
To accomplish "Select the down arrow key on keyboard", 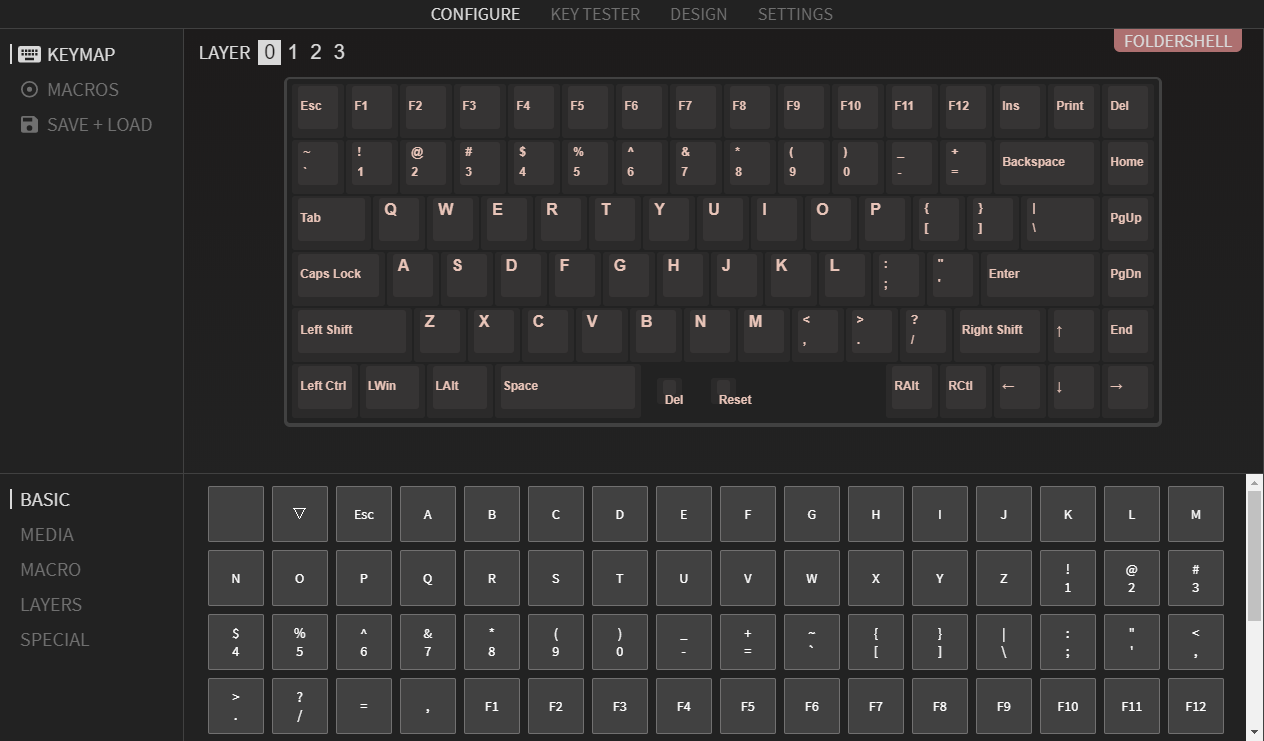I will (x=1073, y=387).
